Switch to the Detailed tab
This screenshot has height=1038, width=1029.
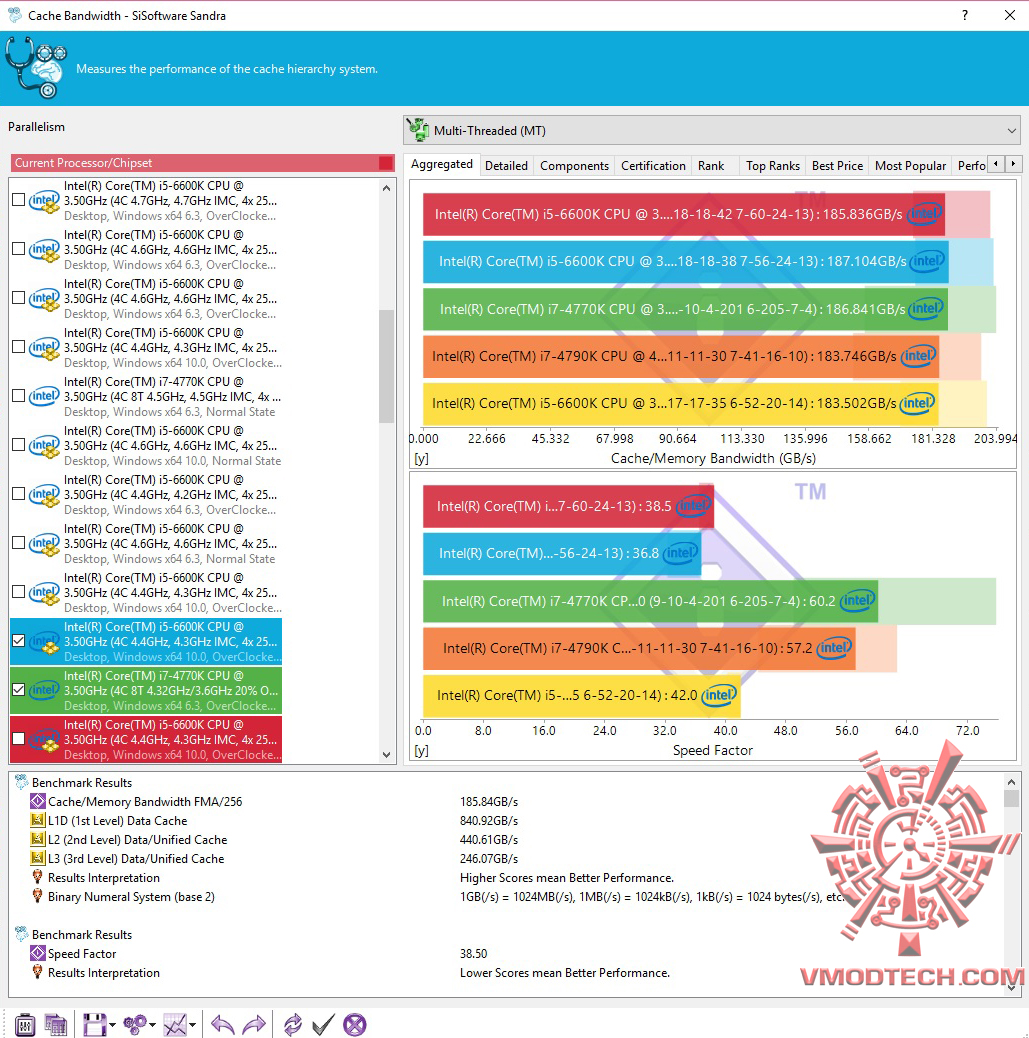tap(507, 165)
